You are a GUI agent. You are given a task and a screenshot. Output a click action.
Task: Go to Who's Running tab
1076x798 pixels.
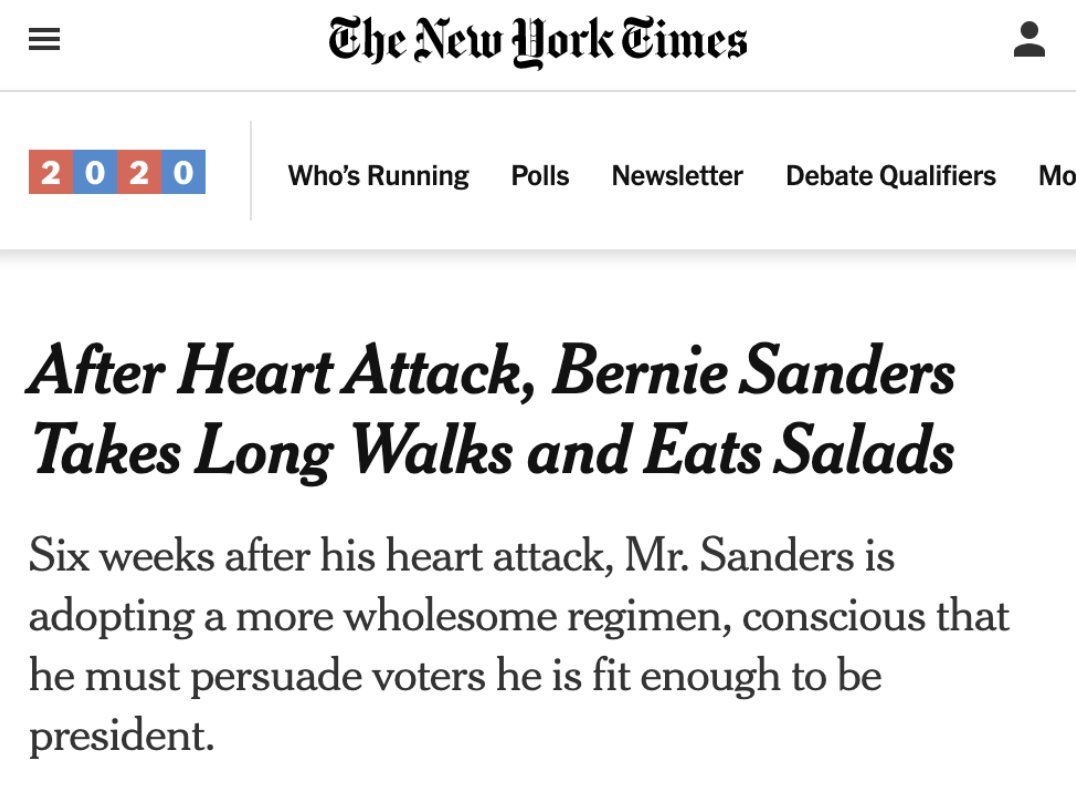(x=378, y=176)
